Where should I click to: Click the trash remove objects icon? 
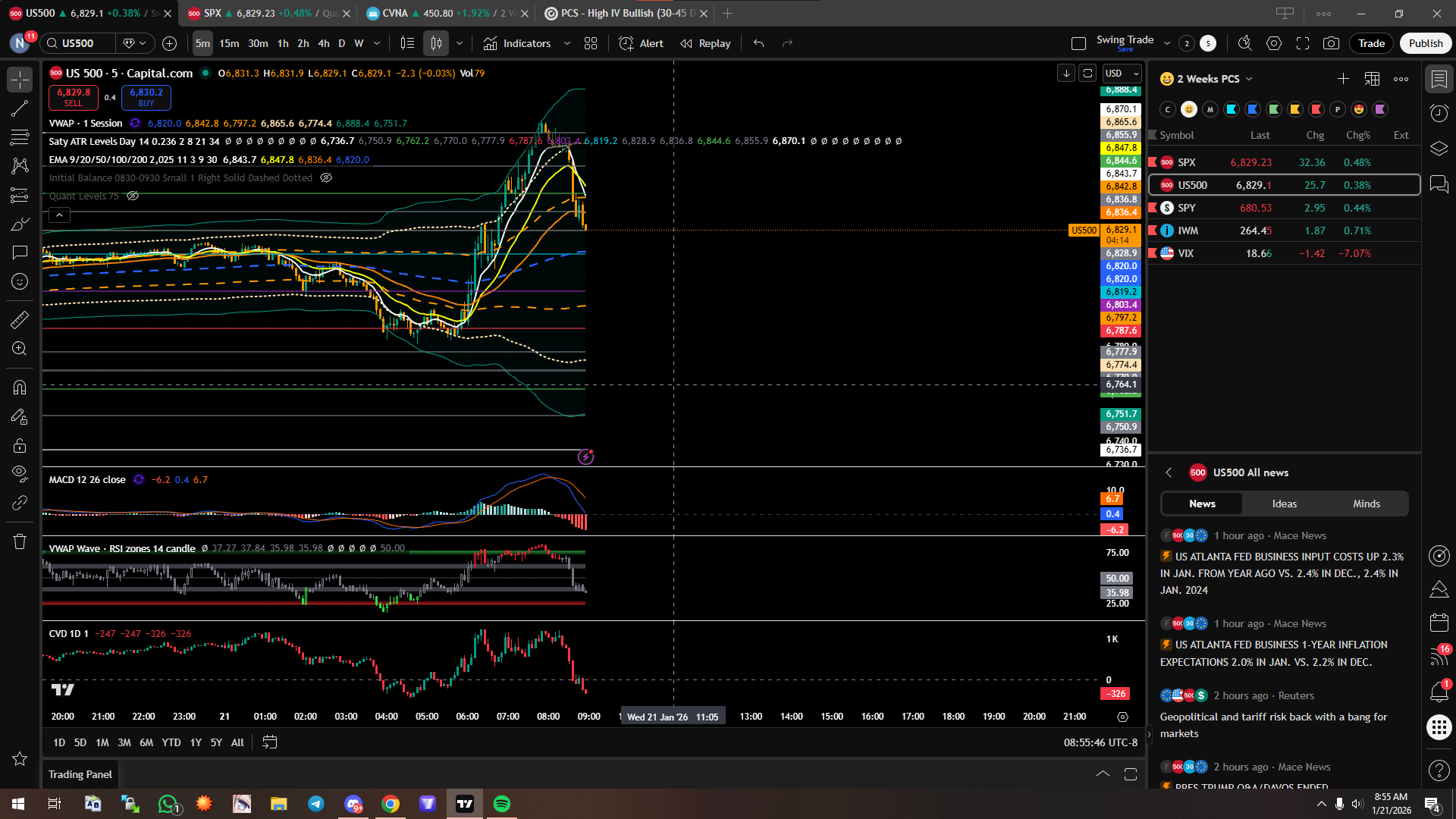tap(20, 541)
